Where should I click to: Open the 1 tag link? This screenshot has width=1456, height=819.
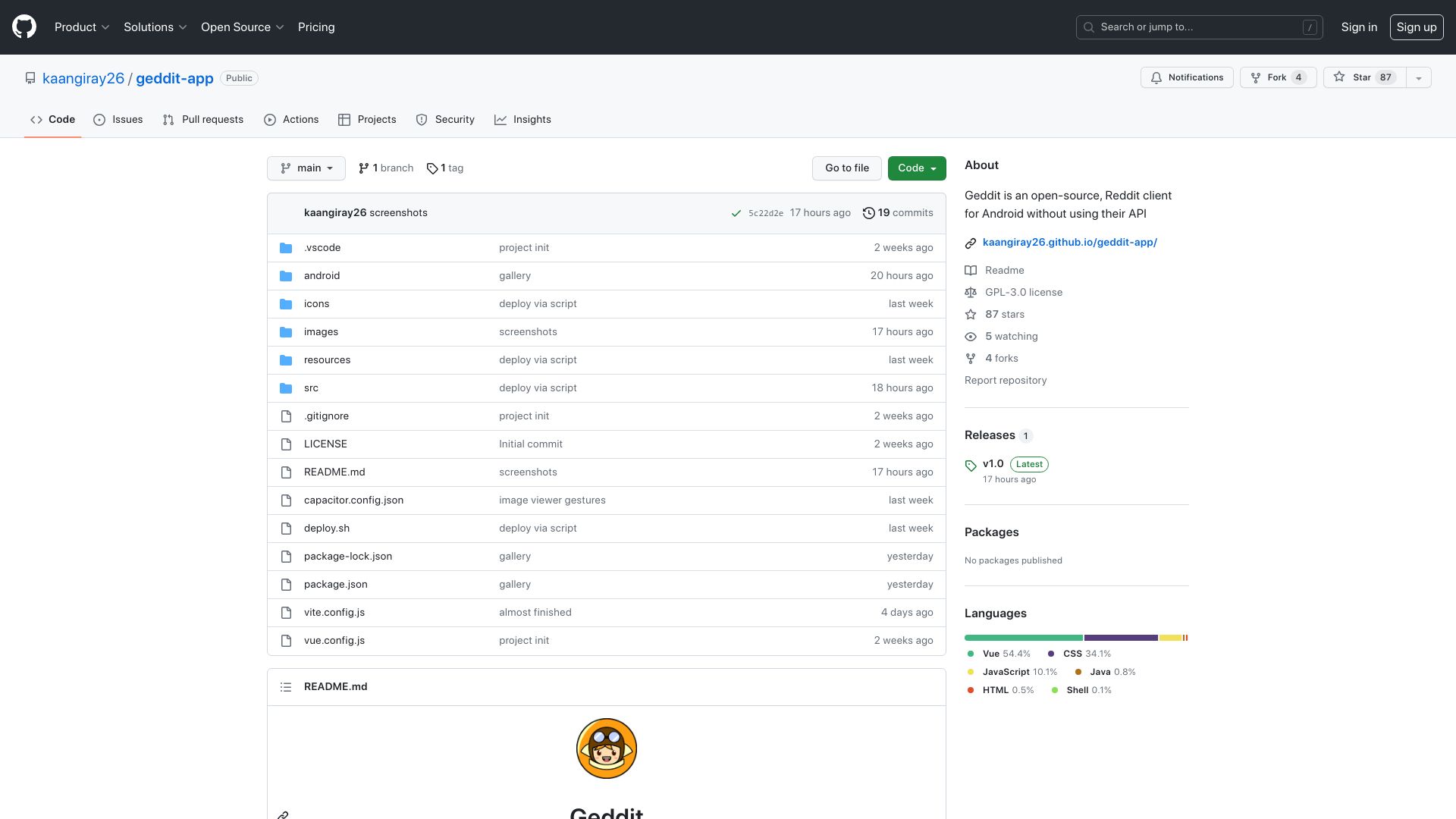[445, 168]
